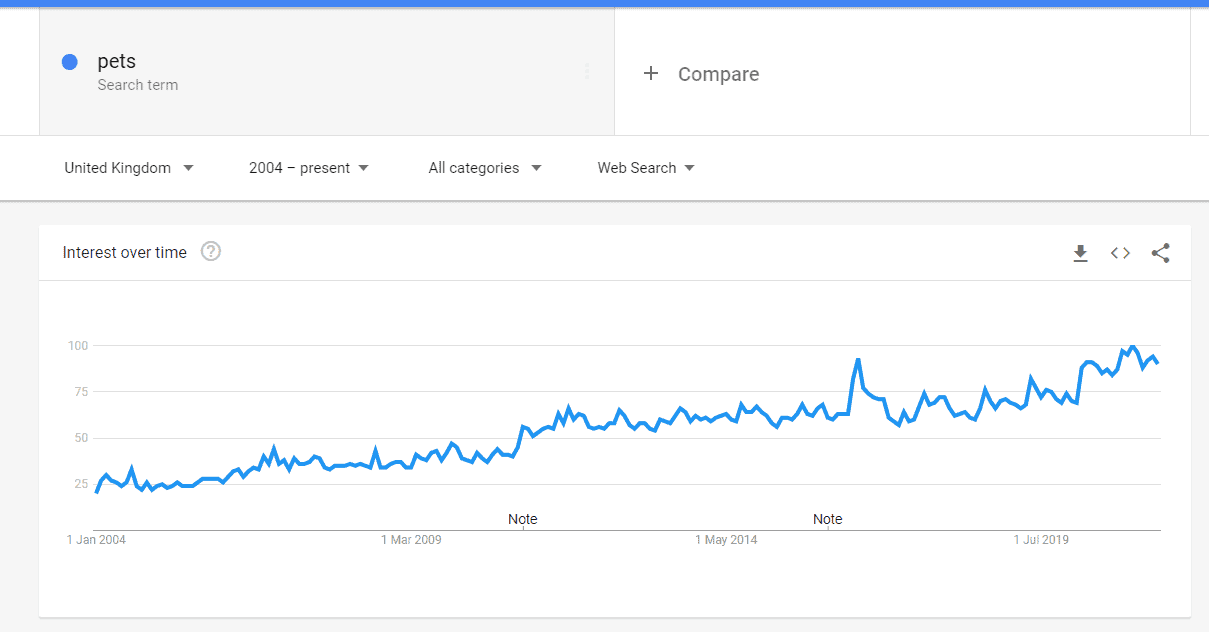Viewport: 1209px width, 632px height.
Task: Change search type via the Web Search dropdown
Action: (x=644, y=168)
